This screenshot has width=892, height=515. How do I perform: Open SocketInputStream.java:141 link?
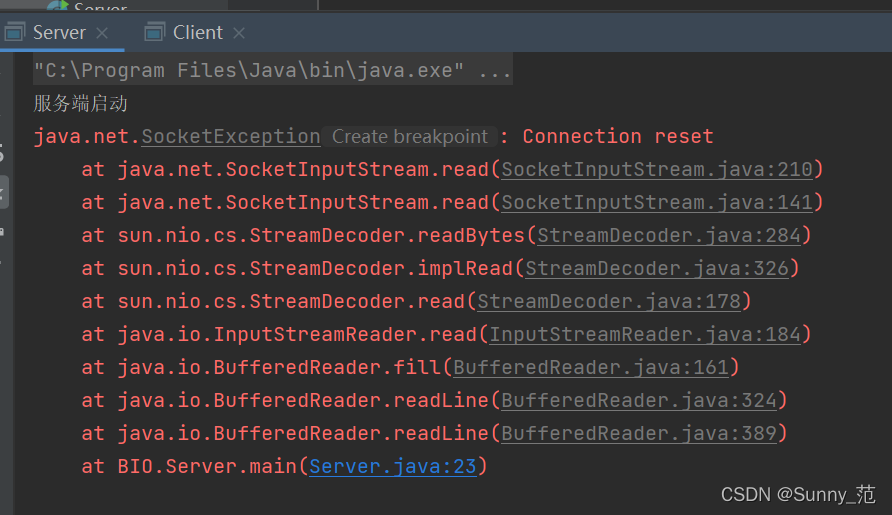coord(656,203)
